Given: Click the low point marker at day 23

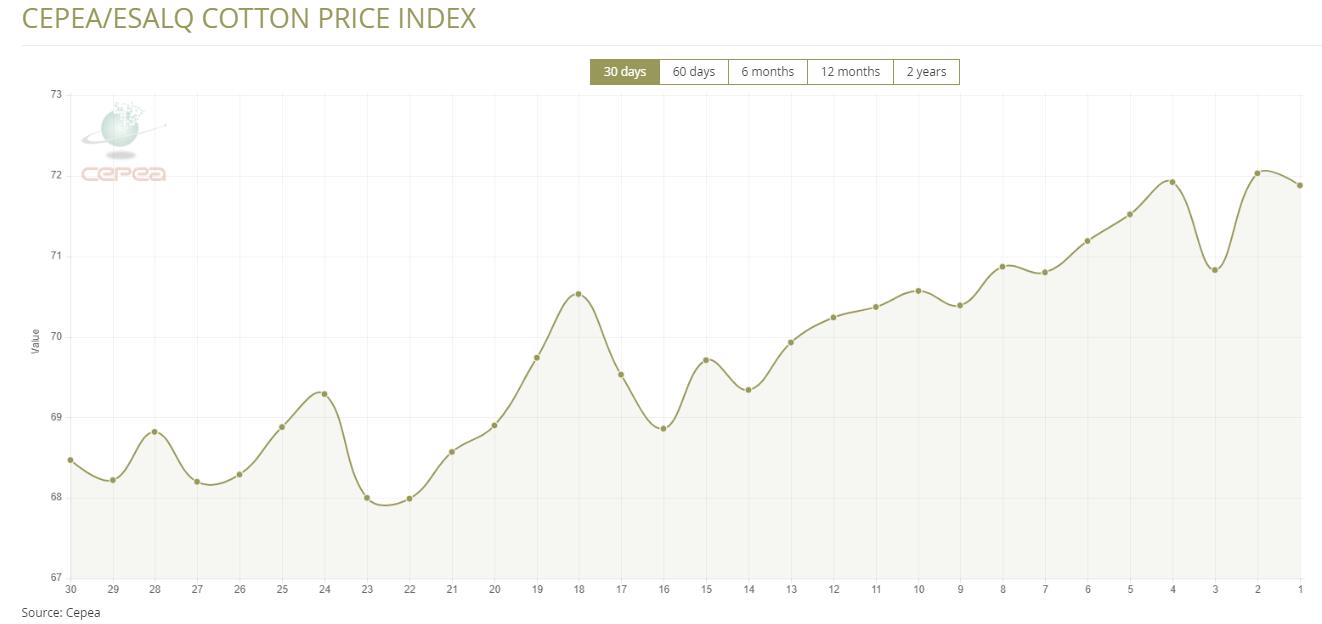Looking at the screenshot, I should coord(367,498).
